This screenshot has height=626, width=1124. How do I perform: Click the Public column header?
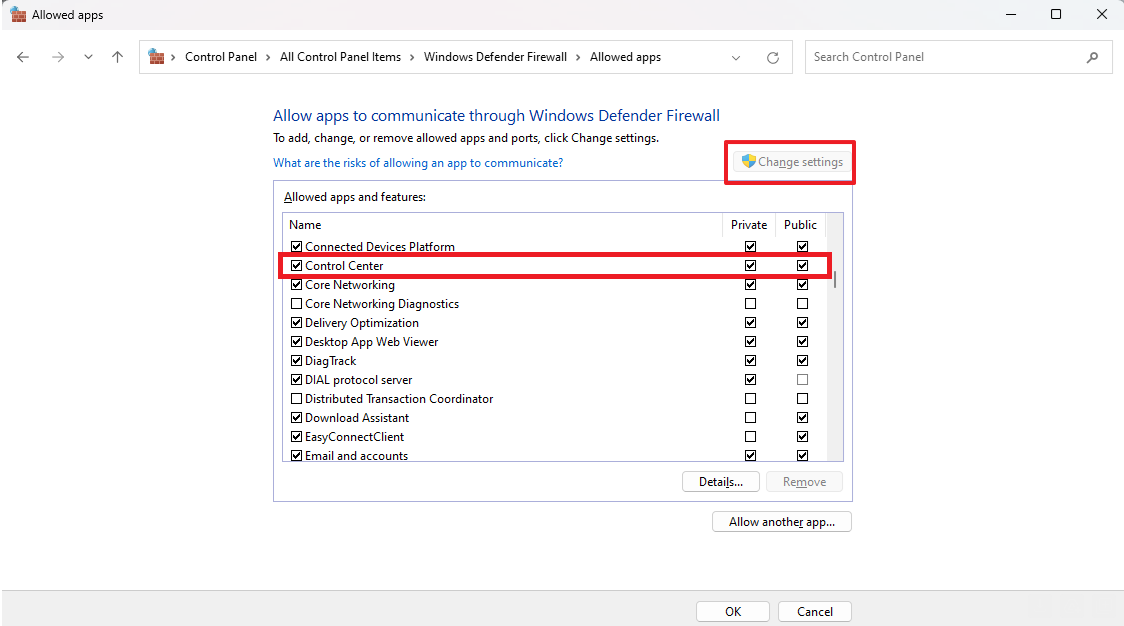(800, 225)
